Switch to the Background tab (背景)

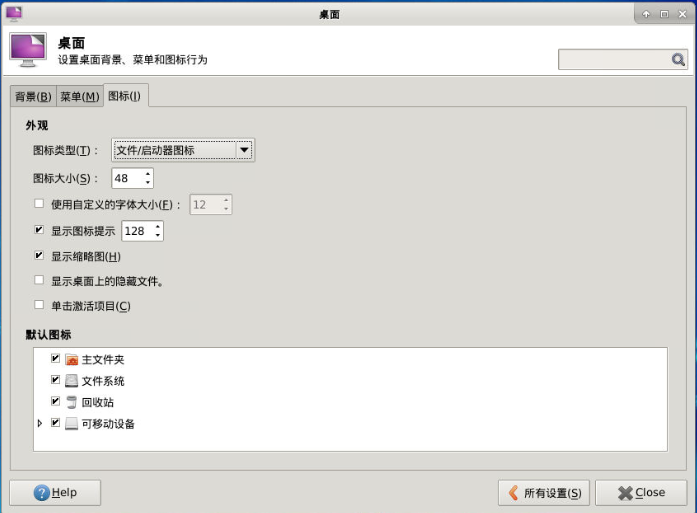click(32, 96)
